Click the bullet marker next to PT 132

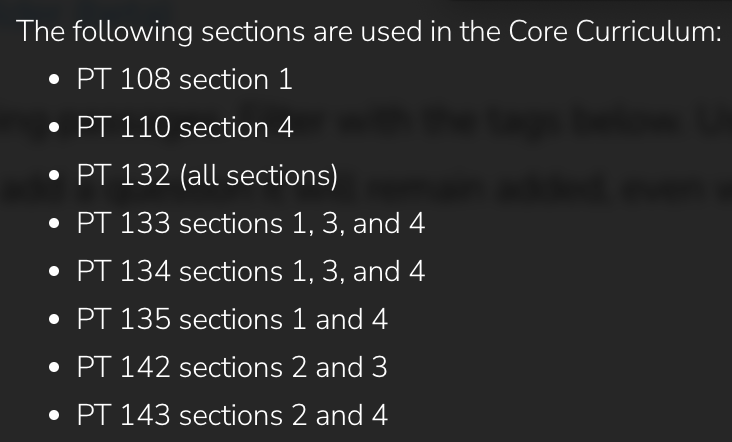point(54,177)
